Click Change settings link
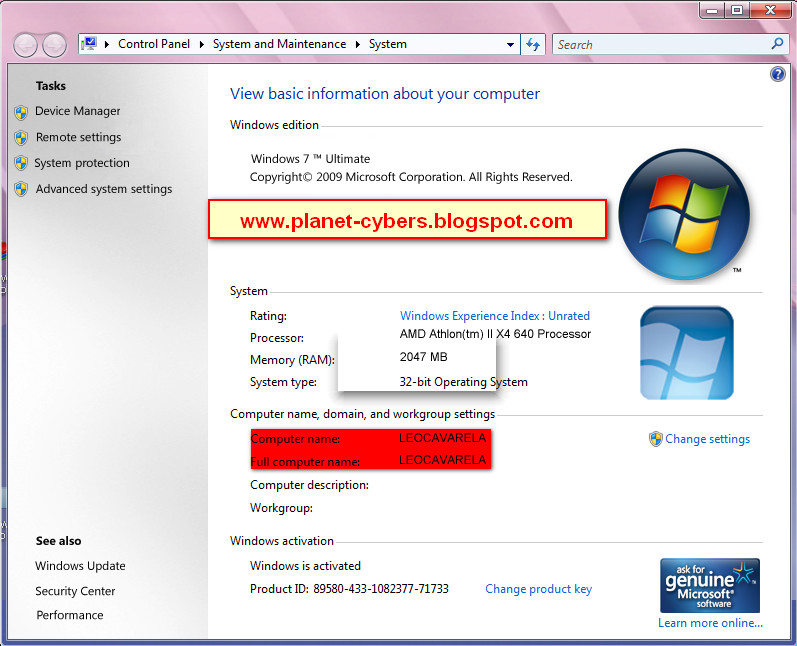Screen dimensions: 797x646 click(708, 439)
